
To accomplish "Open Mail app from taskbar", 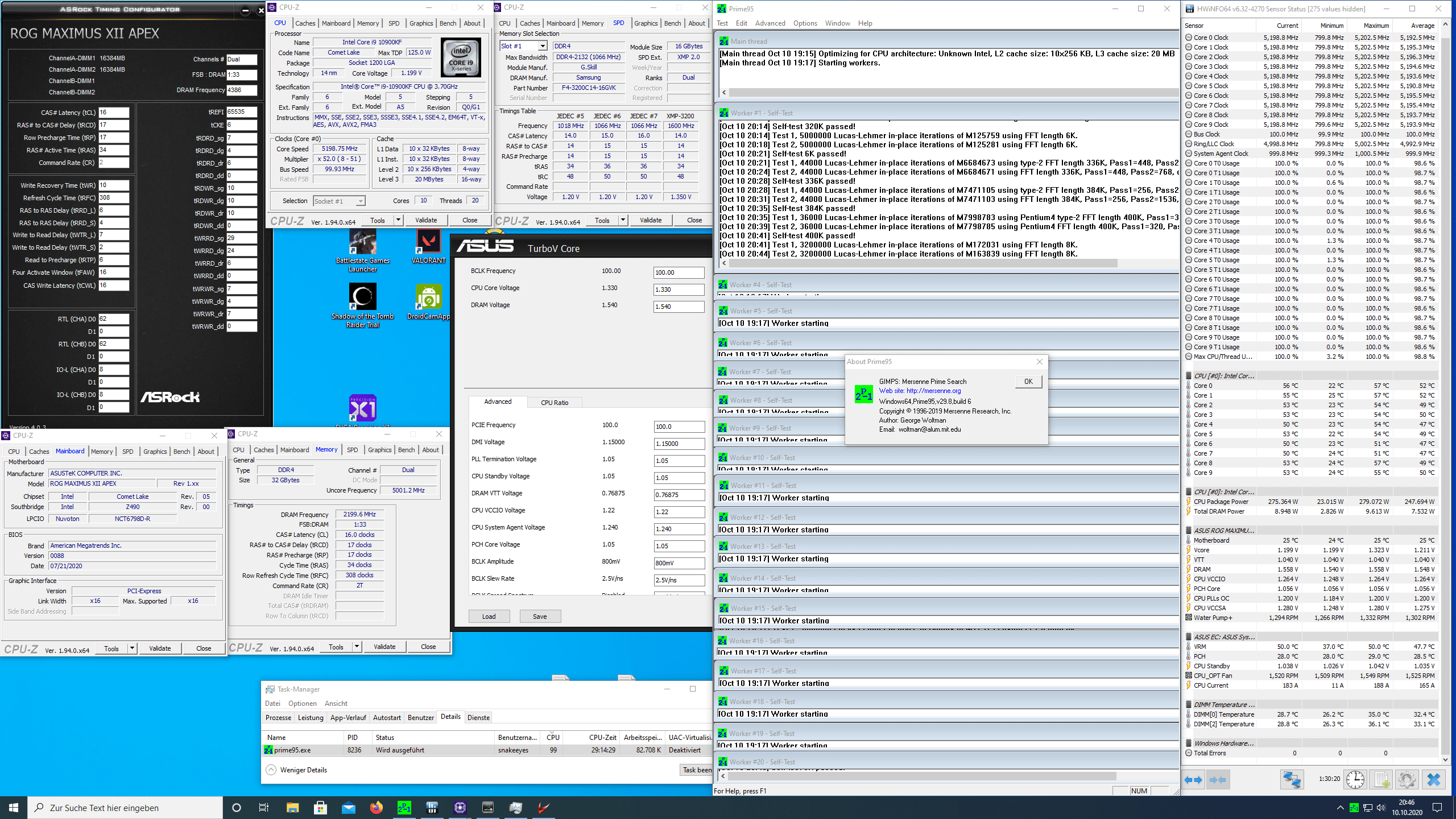I will [348, 808].
